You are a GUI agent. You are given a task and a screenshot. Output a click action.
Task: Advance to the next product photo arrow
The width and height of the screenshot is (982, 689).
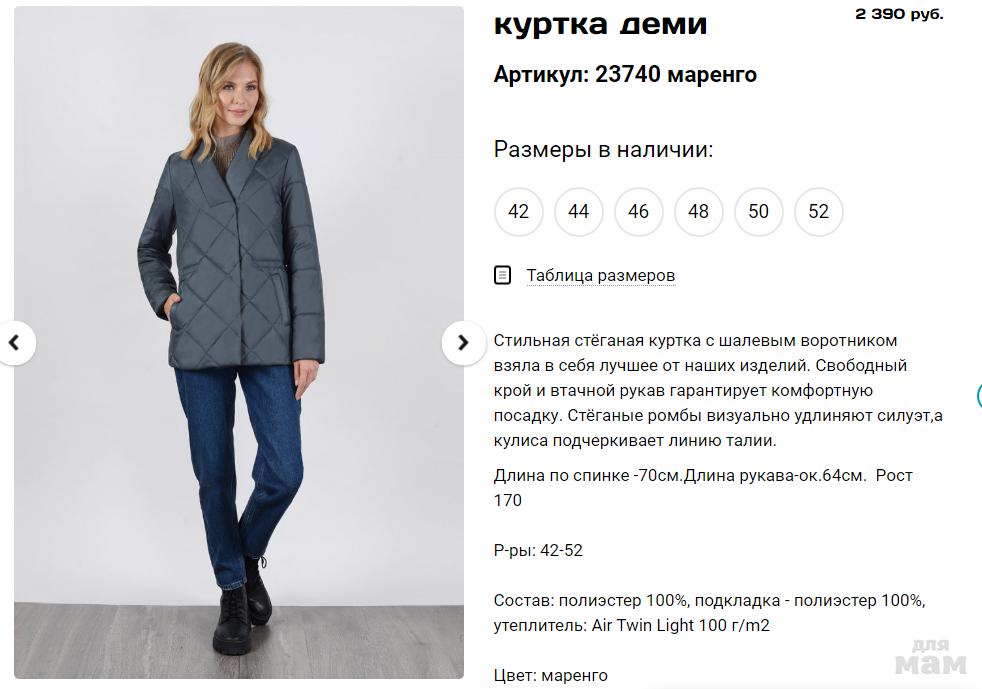(x=463, y=343)
